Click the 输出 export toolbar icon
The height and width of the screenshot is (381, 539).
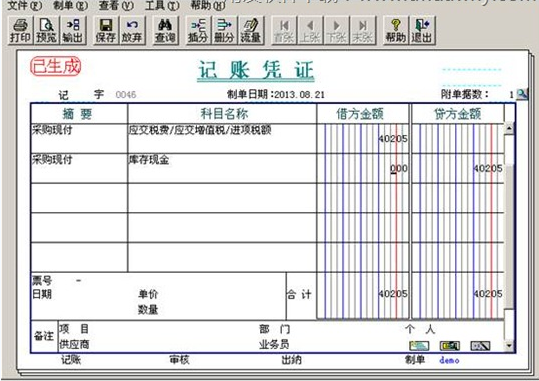click(73, 31)
